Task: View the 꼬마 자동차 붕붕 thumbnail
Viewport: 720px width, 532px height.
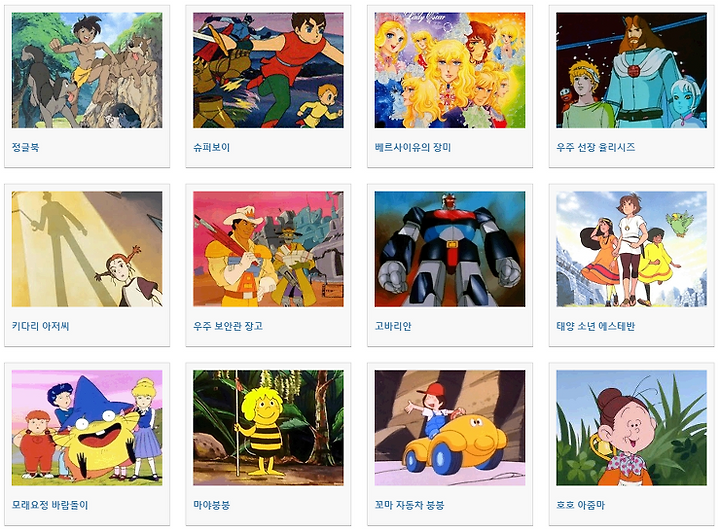Action: coord(450,428)
